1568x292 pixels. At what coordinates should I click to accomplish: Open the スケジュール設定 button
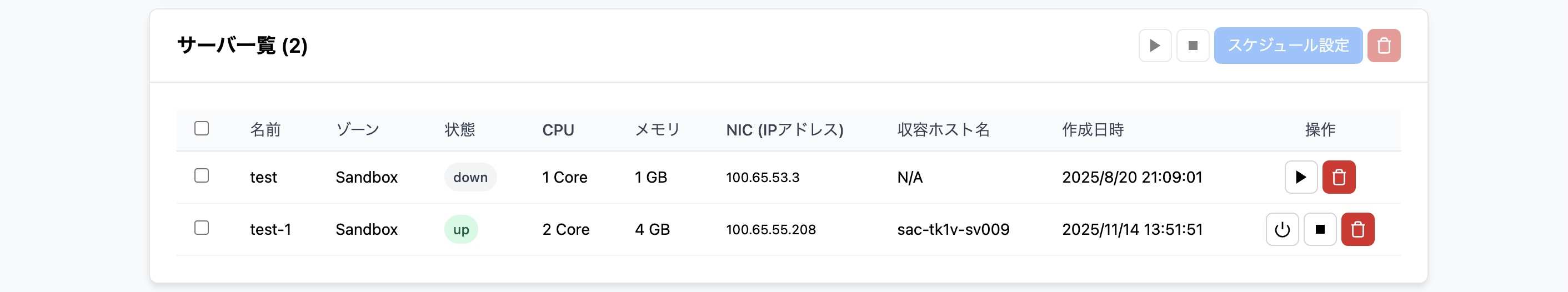[1288, 46]
